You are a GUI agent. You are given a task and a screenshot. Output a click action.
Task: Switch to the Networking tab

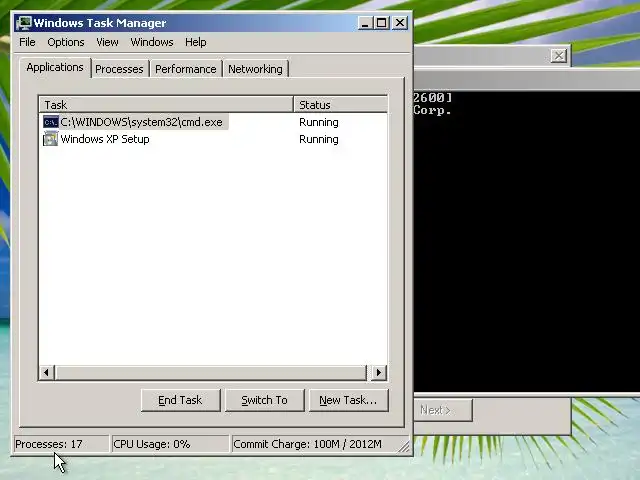[256, 69]
